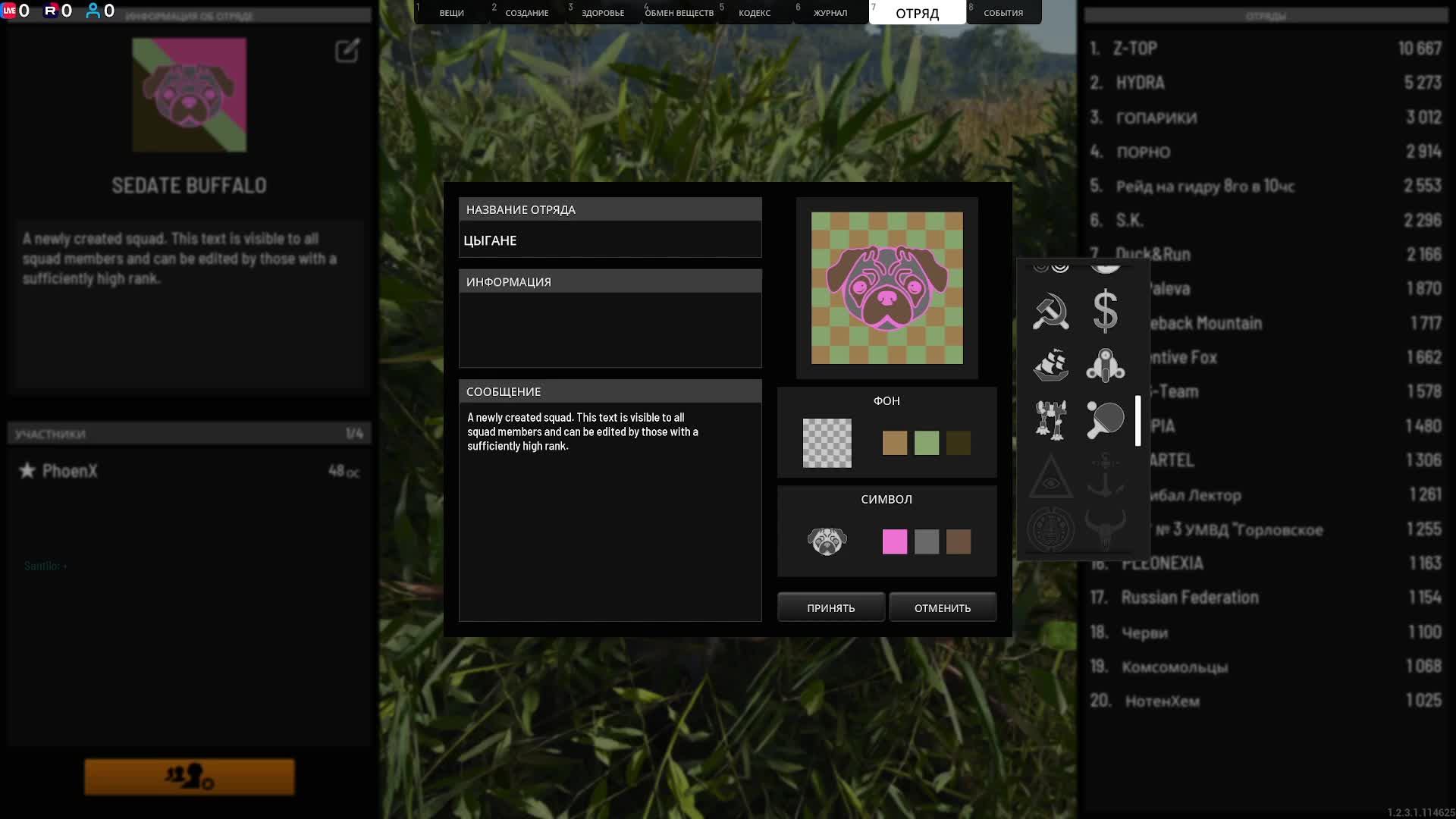
Task: Select the anchor symbol
Action: 1105,476
